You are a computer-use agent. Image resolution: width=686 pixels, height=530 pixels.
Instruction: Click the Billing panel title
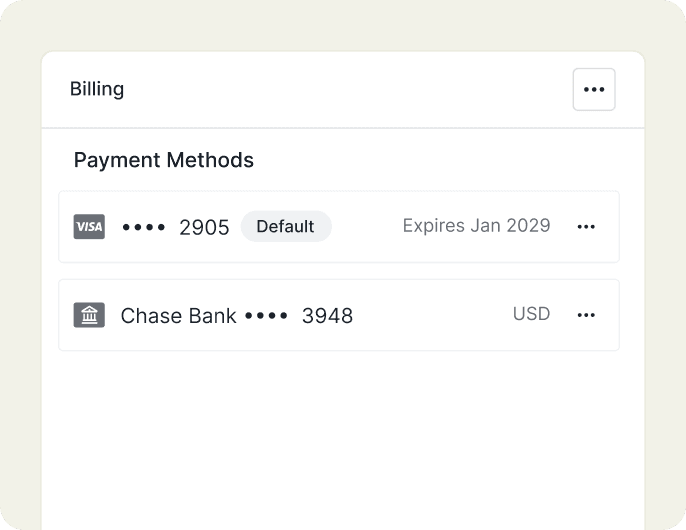pyautogui.click(x=97, y=89)
